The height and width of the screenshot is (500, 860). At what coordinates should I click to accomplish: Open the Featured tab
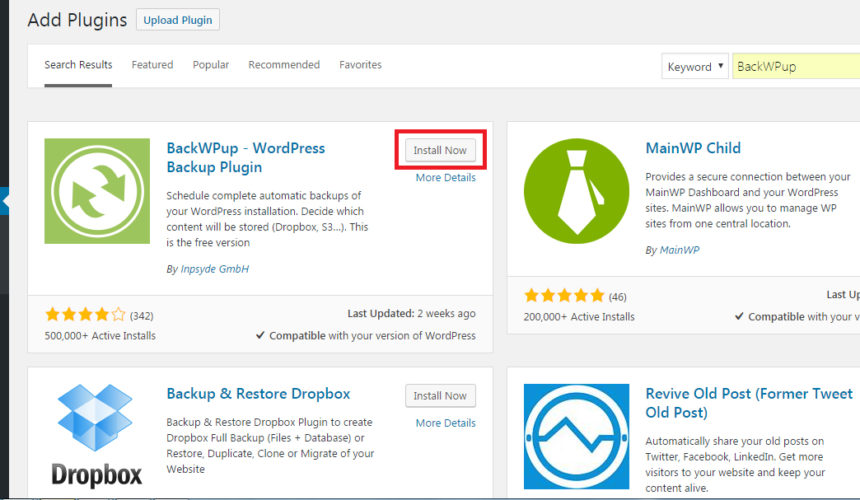point(152,65)
